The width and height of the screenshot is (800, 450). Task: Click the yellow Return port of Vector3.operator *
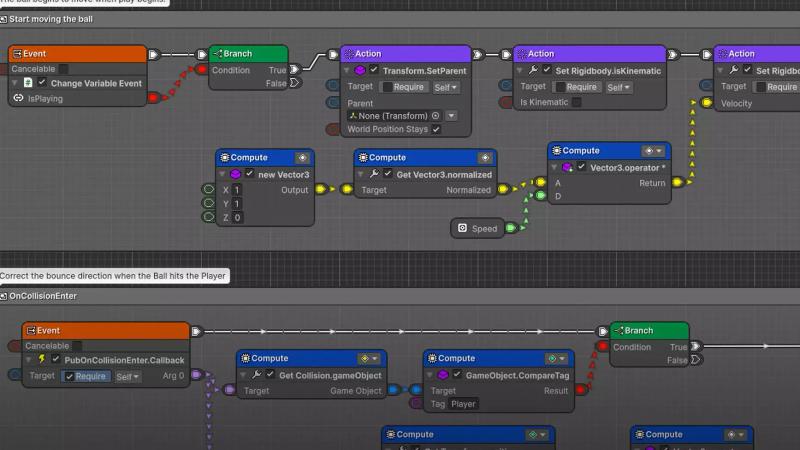[678, 182]
